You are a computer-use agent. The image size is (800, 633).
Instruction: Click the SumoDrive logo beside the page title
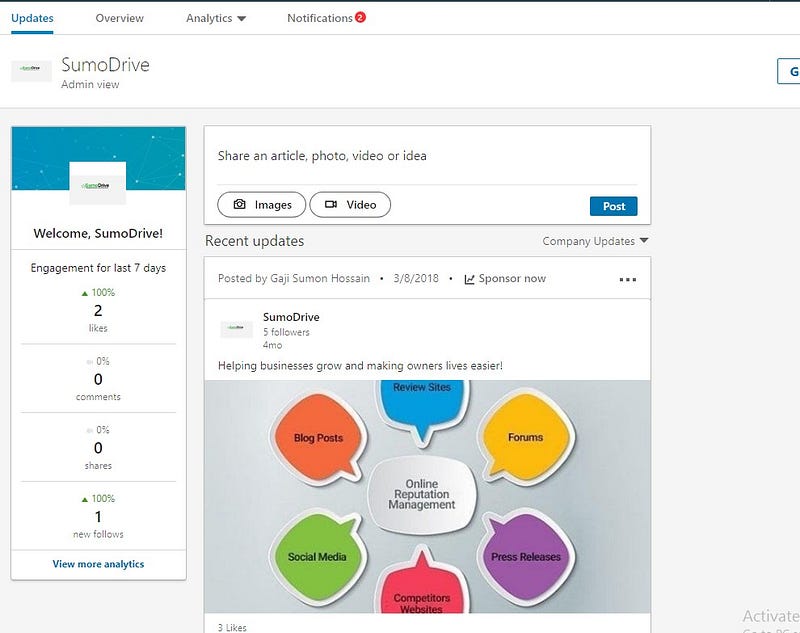coord(31,70)
